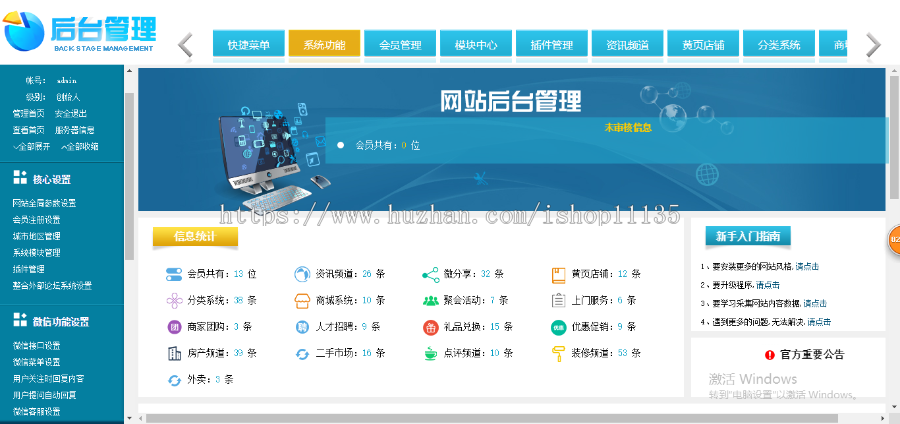Click the 二手市场 refresh icon
The width and height of the screenshot is (900, 424).
point(302,354)
